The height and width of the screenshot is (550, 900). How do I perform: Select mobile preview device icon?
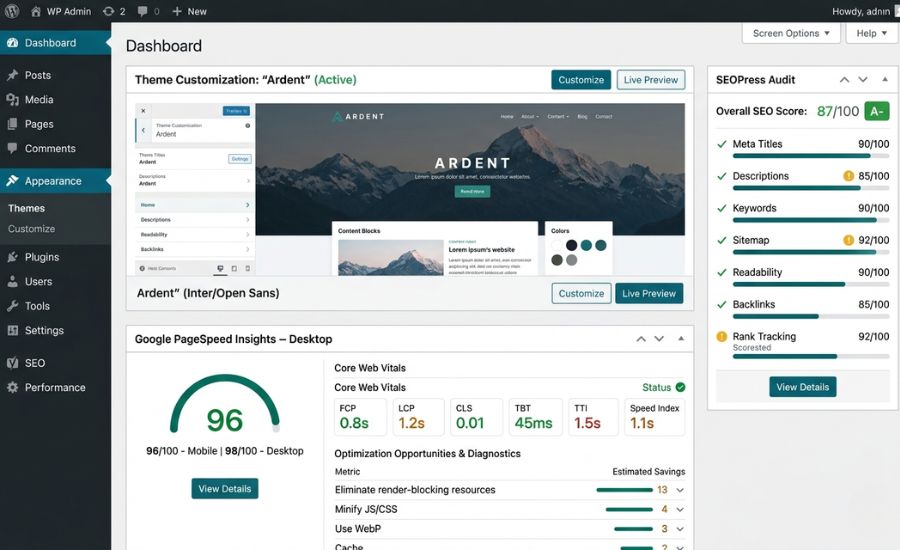click(247, 268)
